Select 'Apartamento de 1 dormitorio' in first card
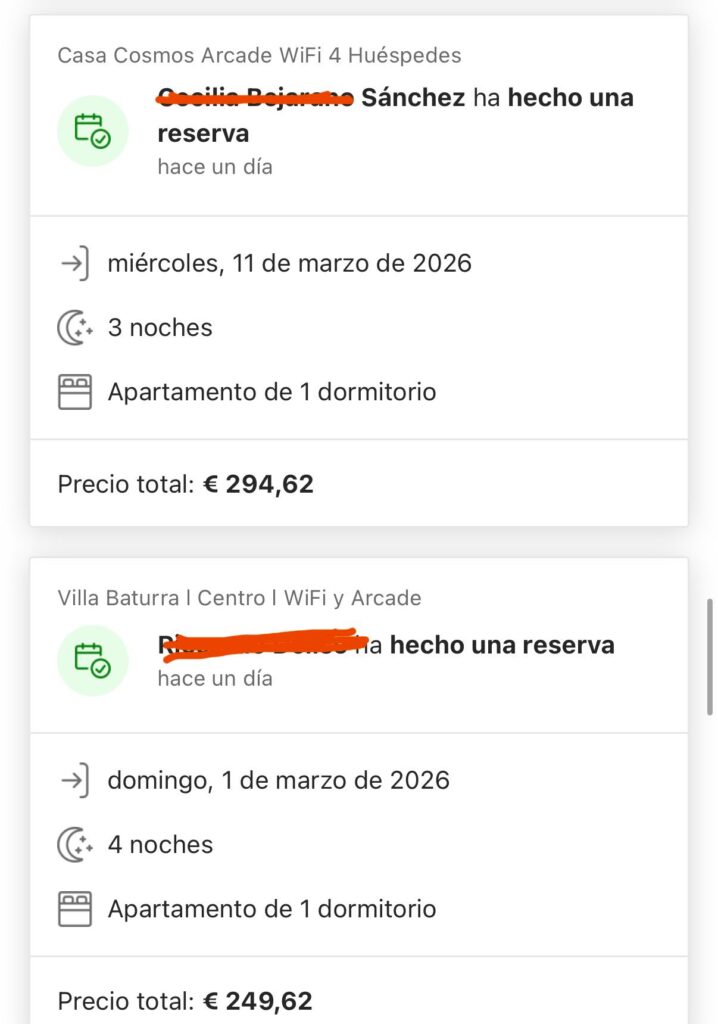Image resolution: width=718 pixels, height=1024 pixels. 272,392
